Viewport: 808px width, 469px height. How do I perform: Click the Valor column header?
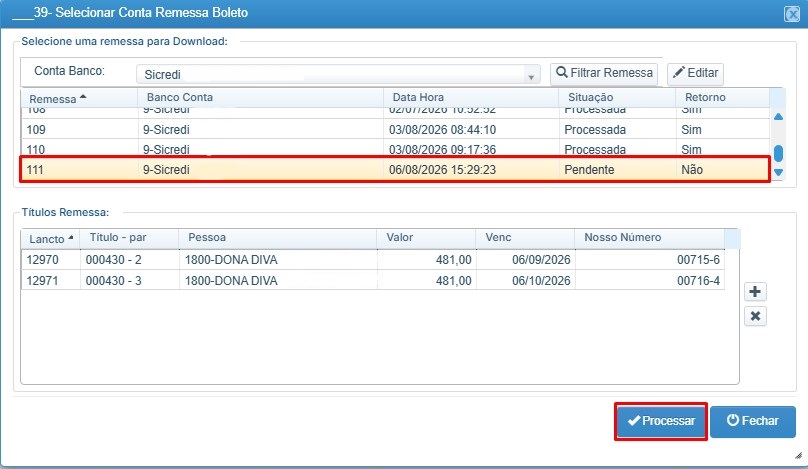click(426, 239)
